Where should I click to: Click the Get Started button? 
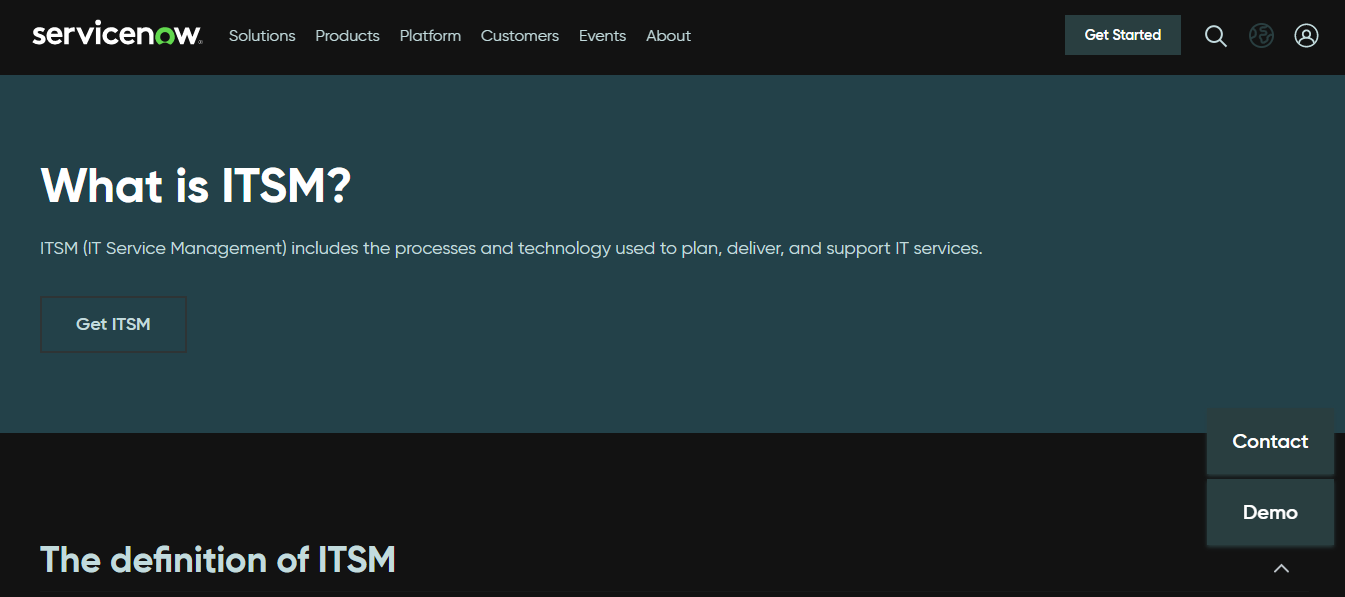pos(1122,35)
